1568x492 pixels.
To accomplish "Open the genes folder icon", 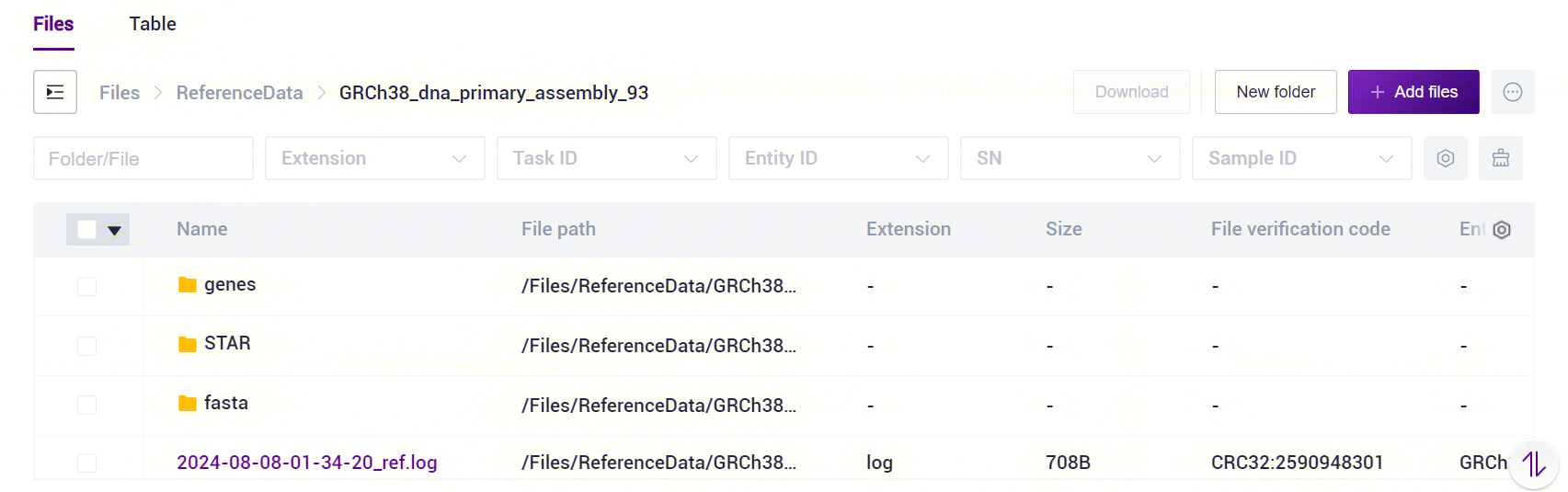I will click(188, 285).
